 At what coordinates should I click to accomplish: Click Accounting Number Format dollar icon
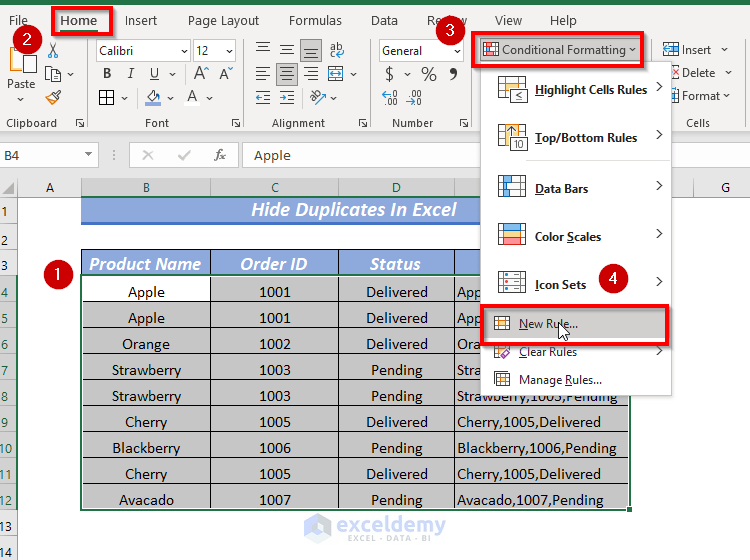pyautogui.click(x=389, y=74)
